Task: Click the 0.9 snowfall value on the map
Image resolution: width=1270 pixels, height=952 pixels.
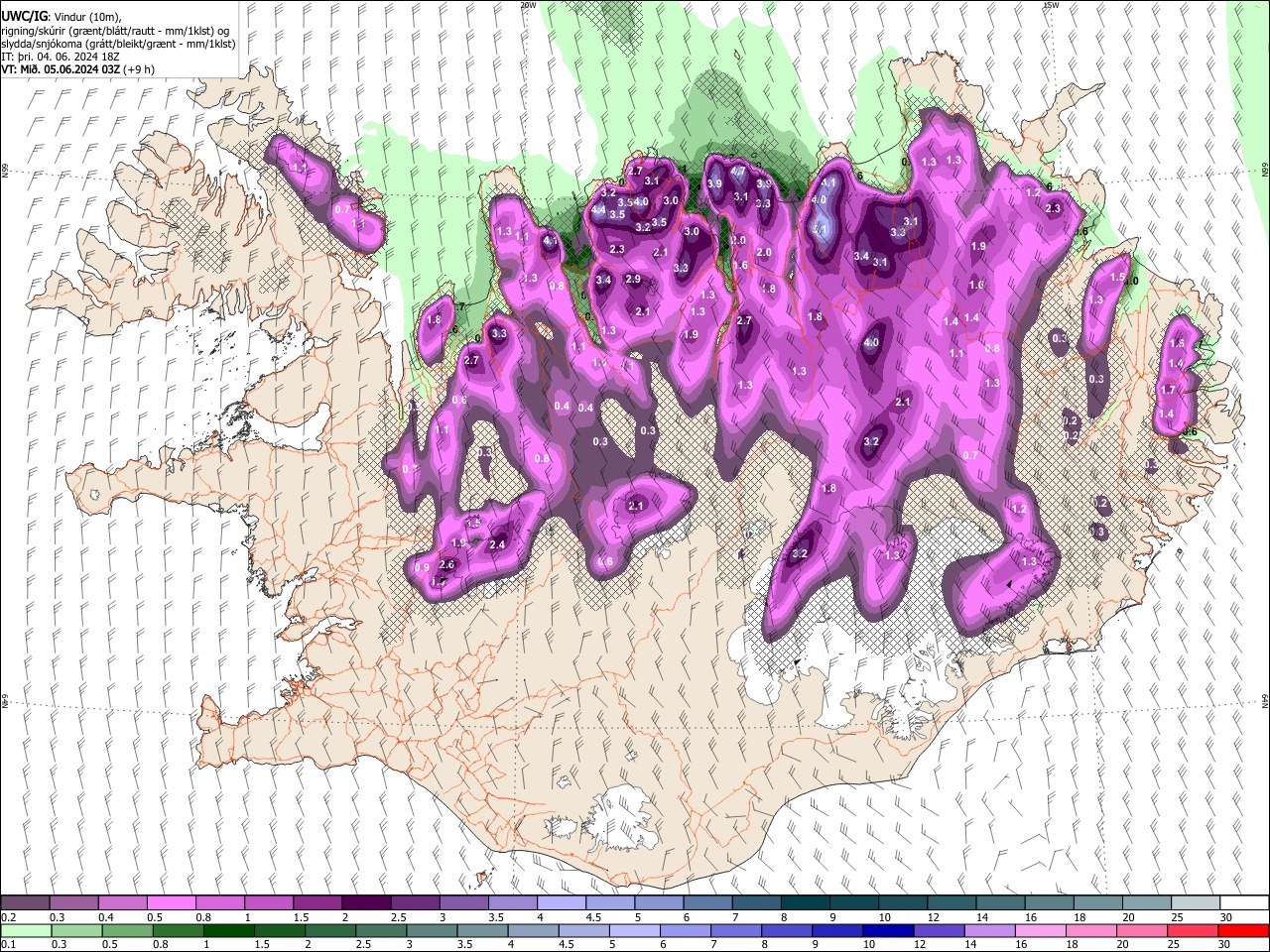Action: (422, 568)
